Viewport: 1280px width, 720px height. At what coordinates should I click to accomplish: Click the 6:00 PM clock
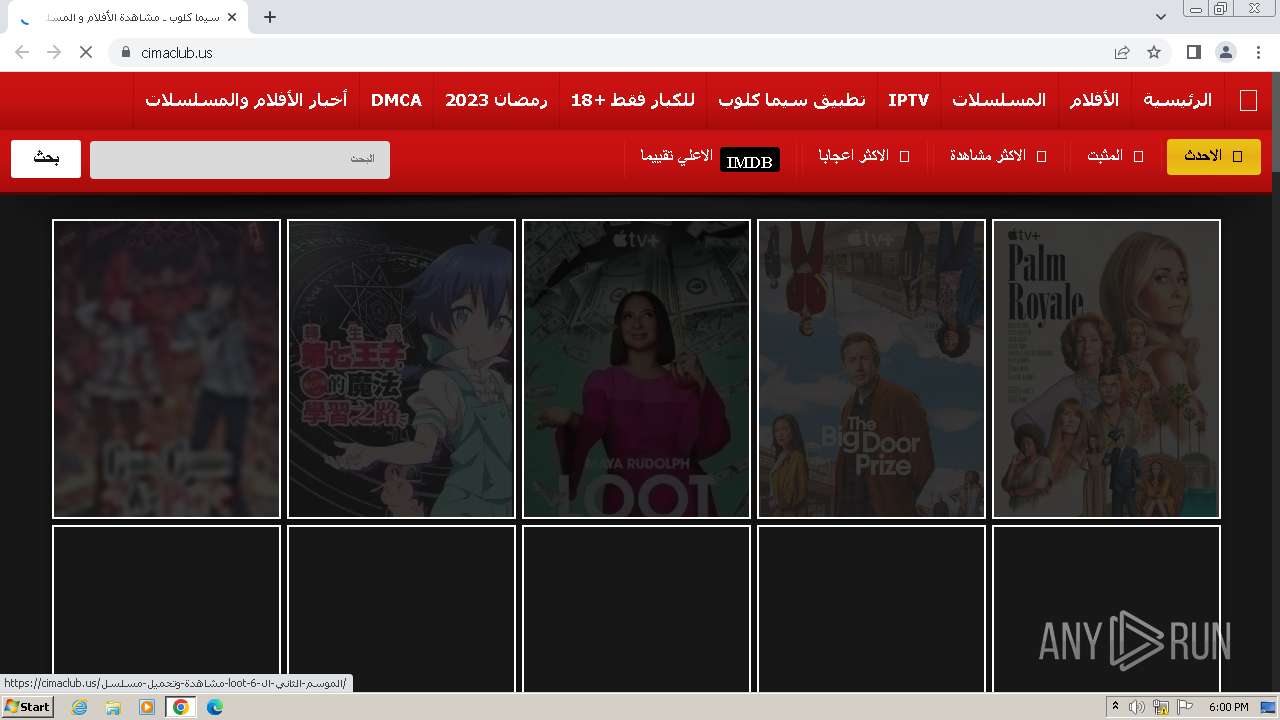tap(1228, 707)
